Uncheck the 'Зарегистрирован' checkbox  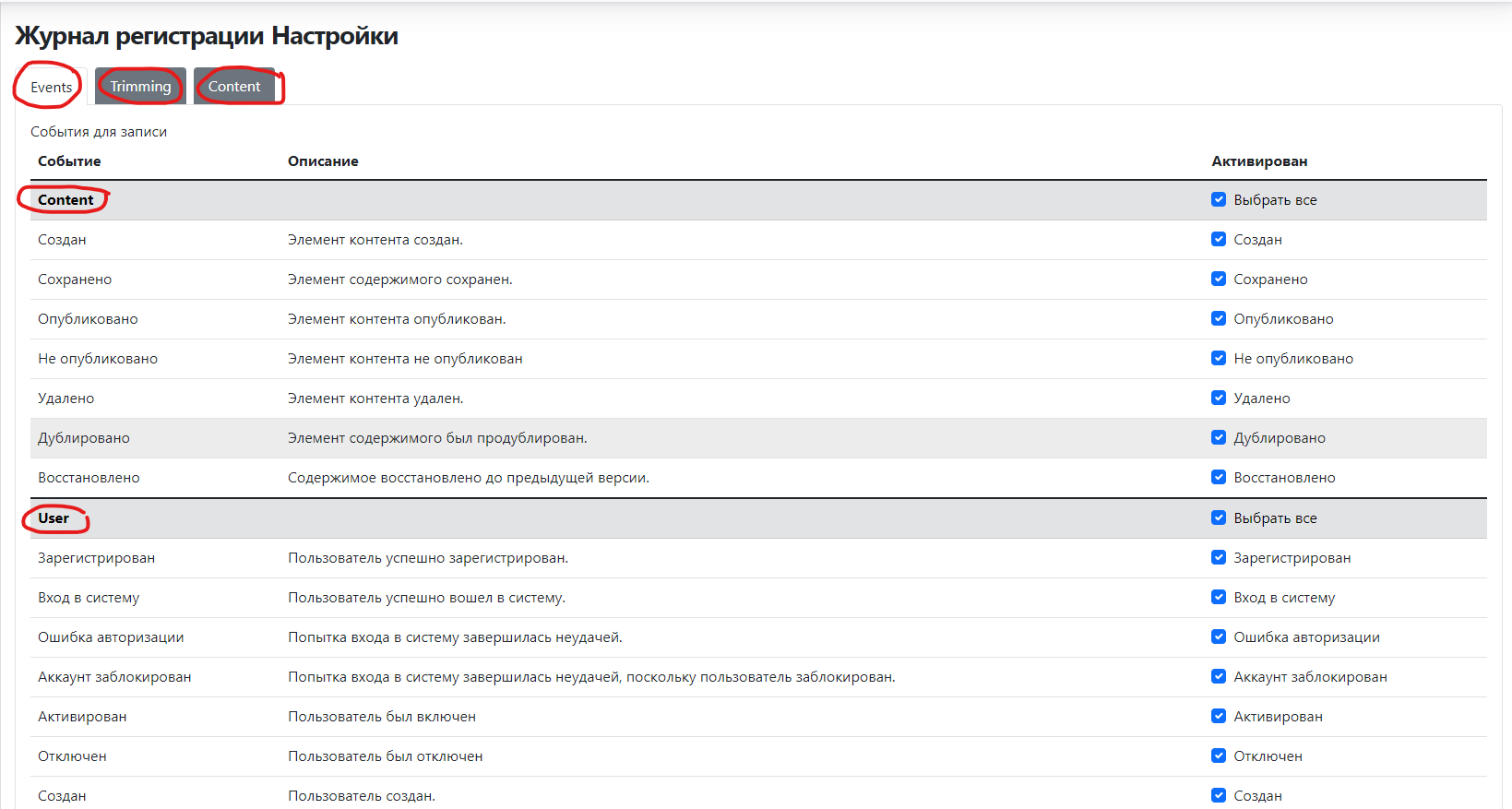point(1219,558)
